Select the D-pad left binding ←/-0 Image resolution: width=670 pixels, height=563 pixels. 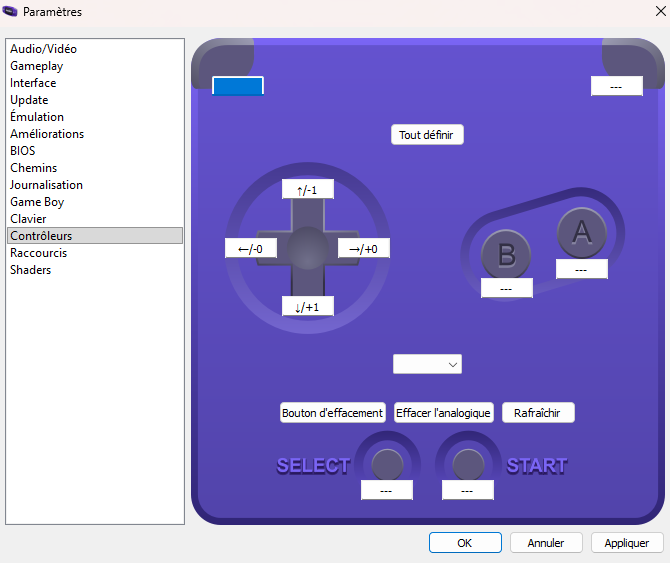coord(251,249)
